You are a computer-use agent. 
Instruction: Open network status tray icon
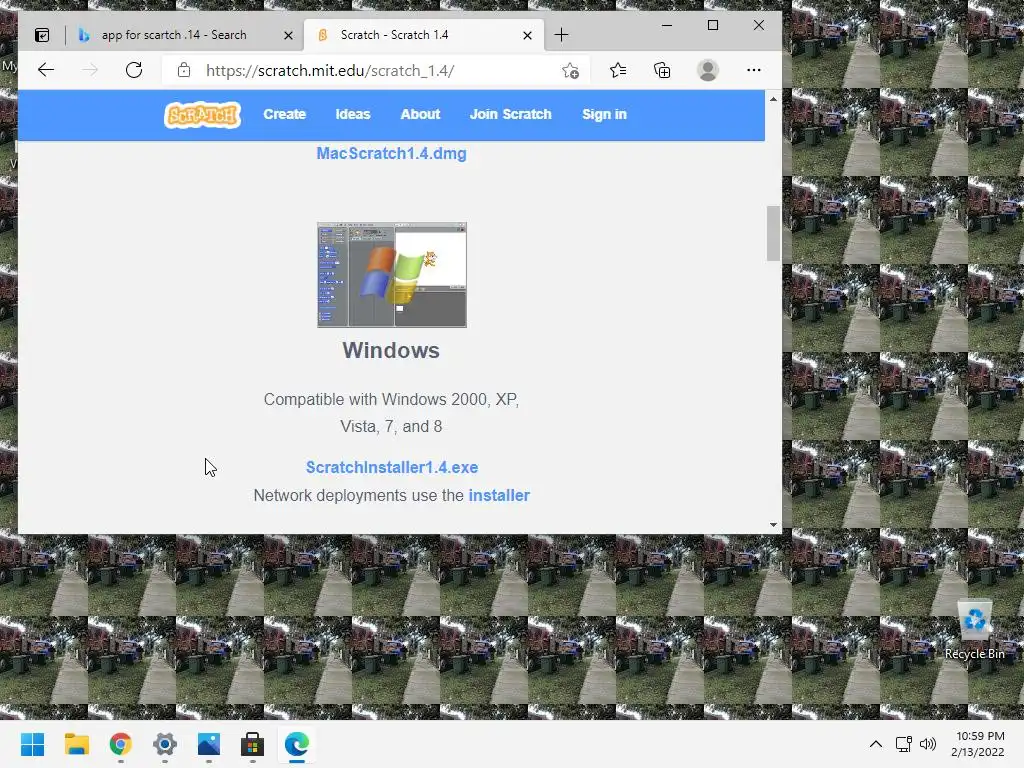(x=904, y=744)
